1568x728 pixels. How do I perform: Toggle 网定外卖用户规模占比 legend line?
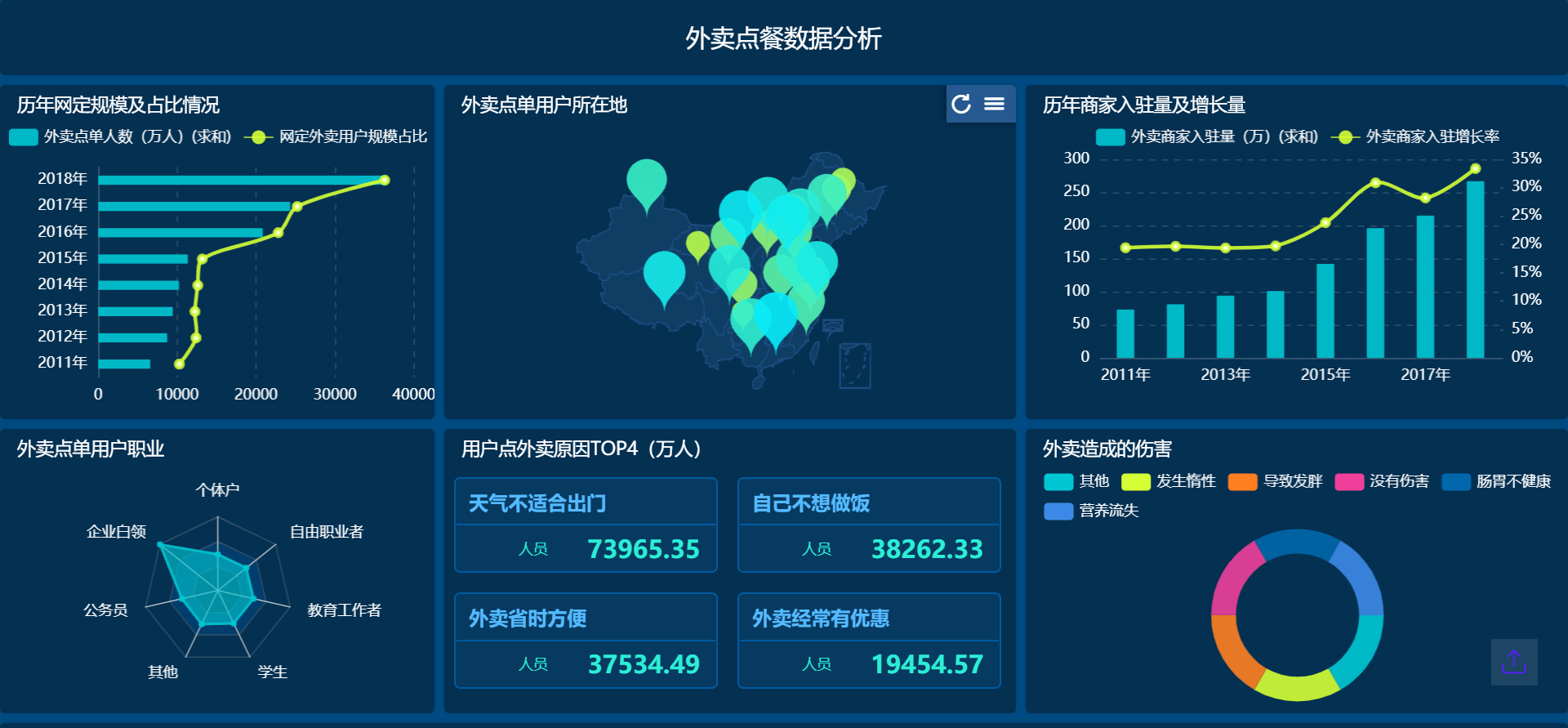336,136
